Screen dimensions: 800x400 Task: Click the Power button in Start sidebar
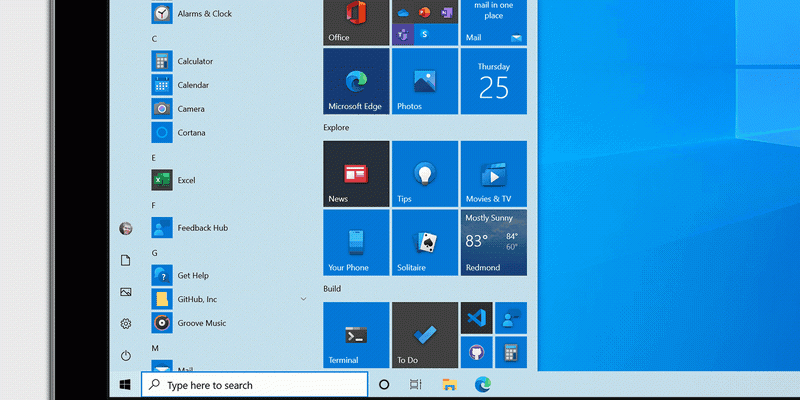coord(126,355)
